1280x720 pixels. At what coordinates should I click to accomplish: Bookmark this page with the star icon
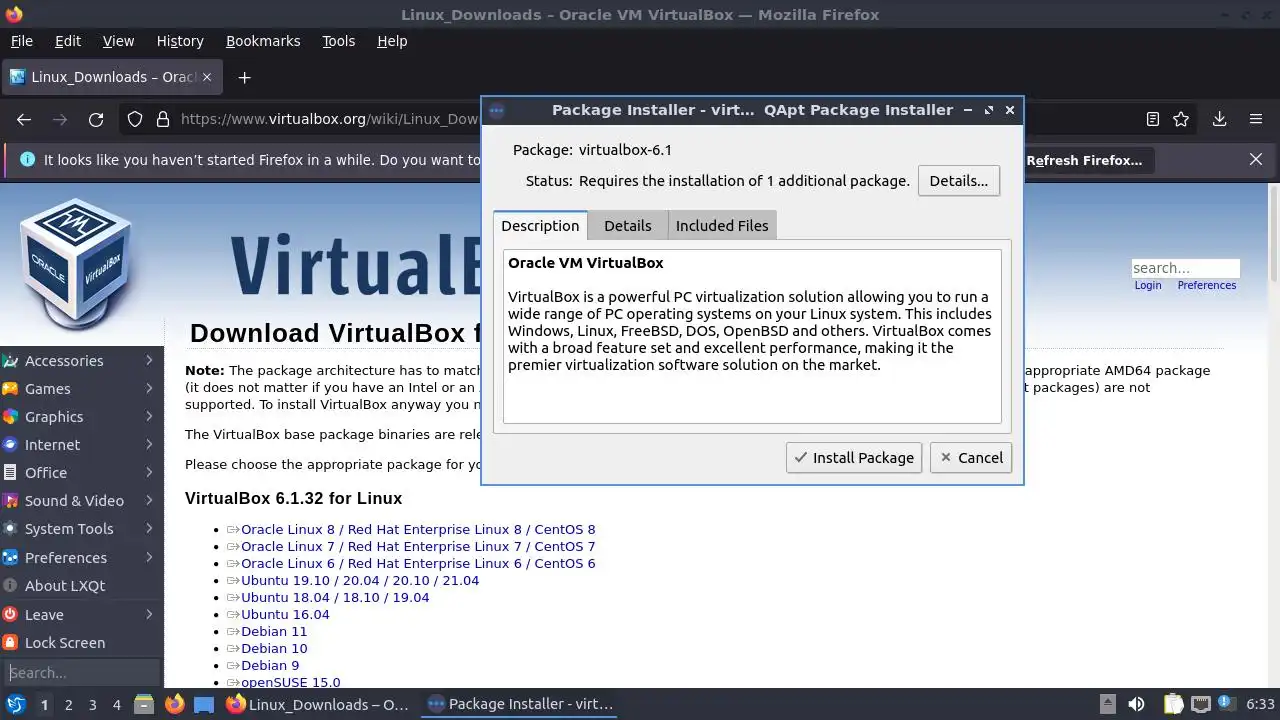pos(1181,119)
